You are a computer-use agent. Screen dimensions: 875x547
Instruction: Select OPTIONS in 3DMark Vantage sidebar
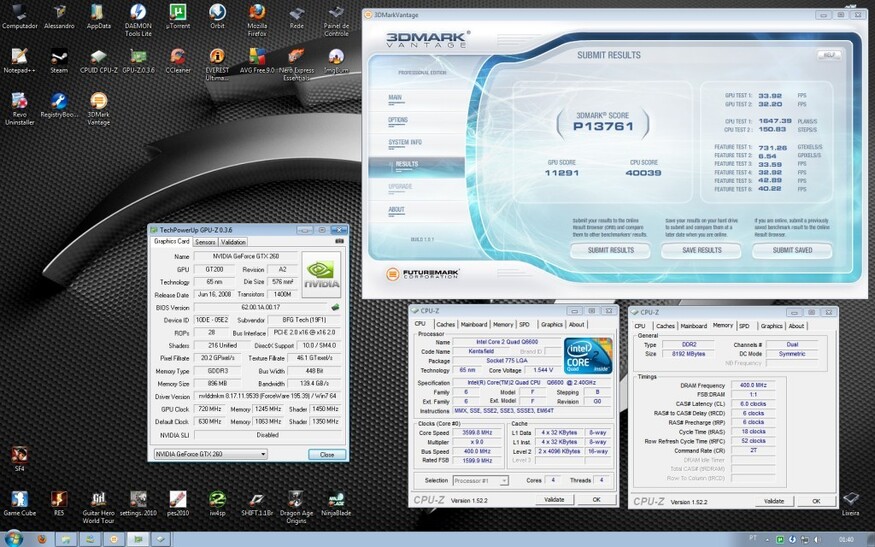(398, 120)
